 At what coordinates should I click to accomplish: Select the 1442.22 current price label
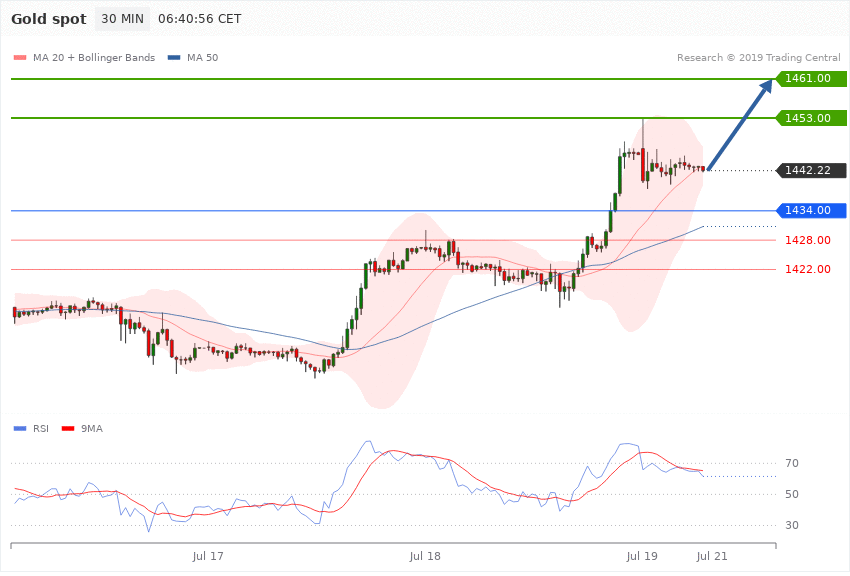pos(811,170)
